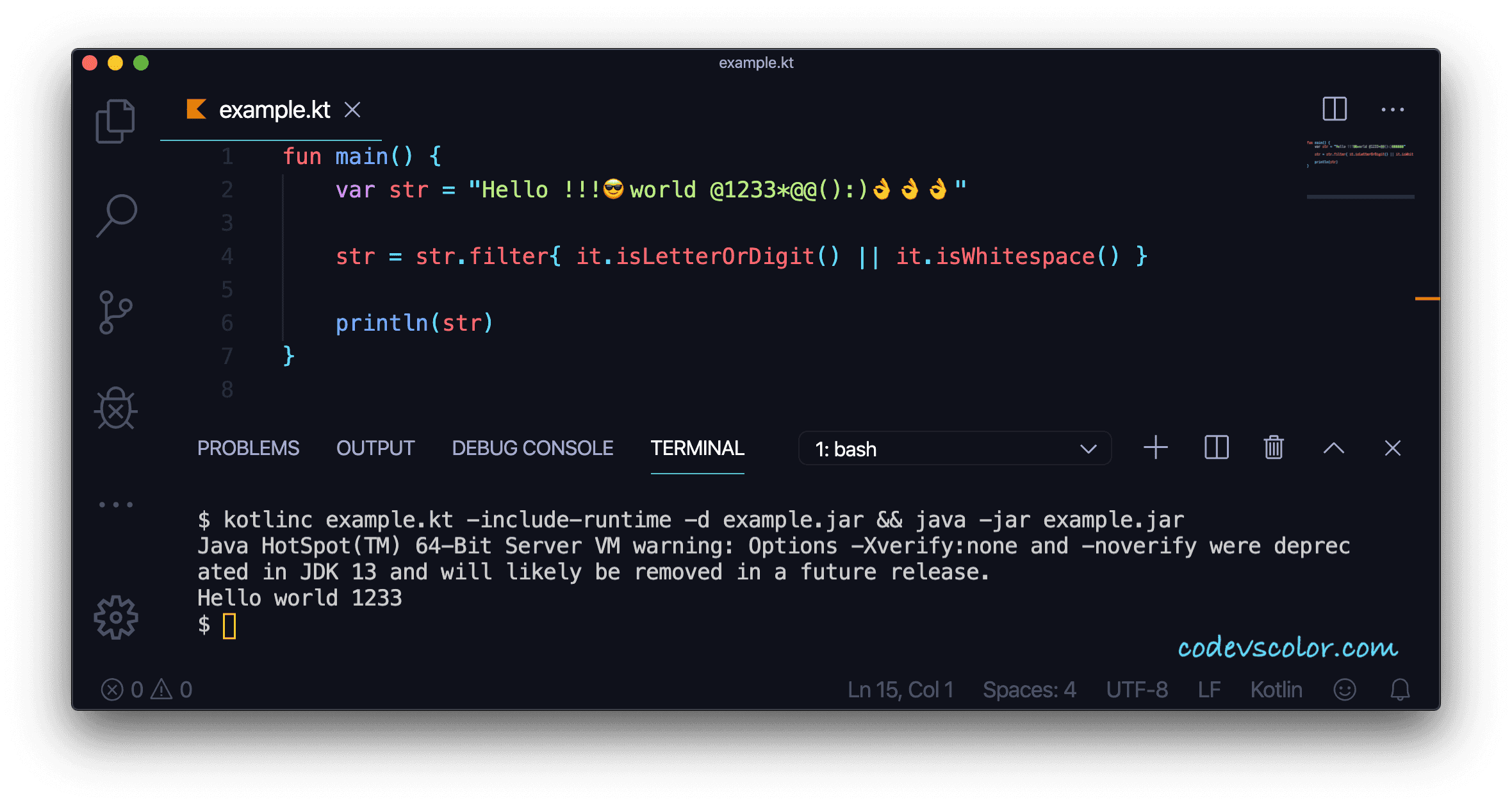Close the example.kt editor tab
1512x805 pixels.
click(352, 110)
